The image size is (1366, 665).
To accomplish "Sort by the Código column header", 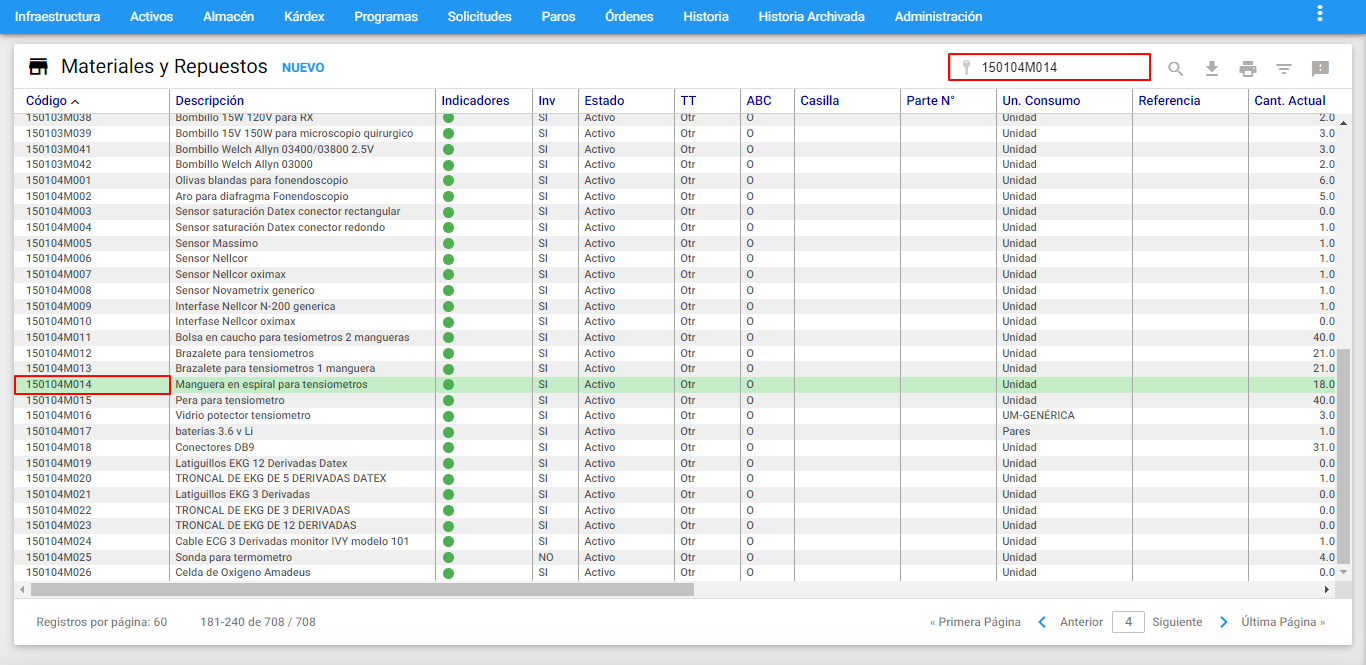I will coord(46,101).
